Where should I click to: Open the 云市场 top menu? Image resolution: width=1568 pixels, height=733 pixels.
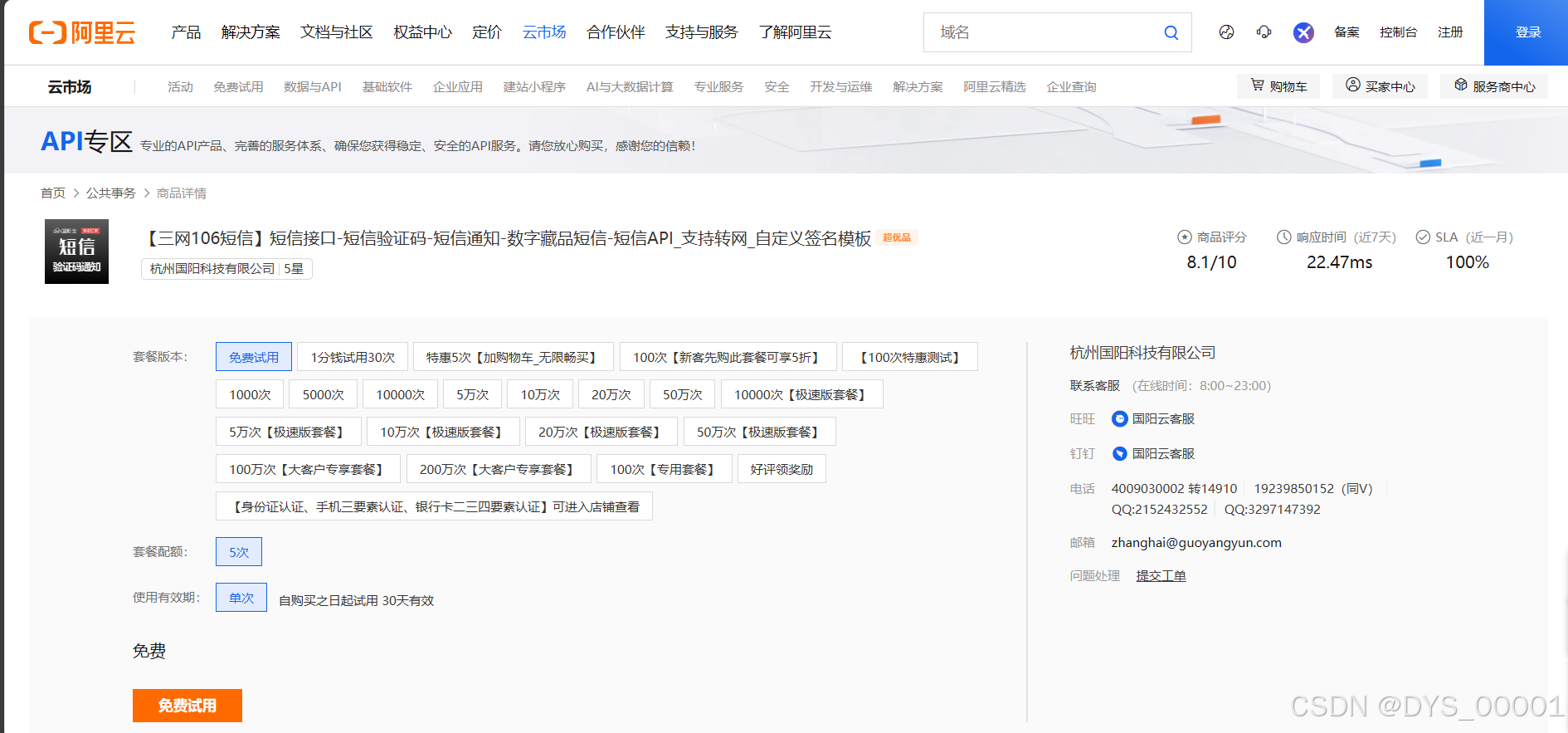(x=544, y=32)
